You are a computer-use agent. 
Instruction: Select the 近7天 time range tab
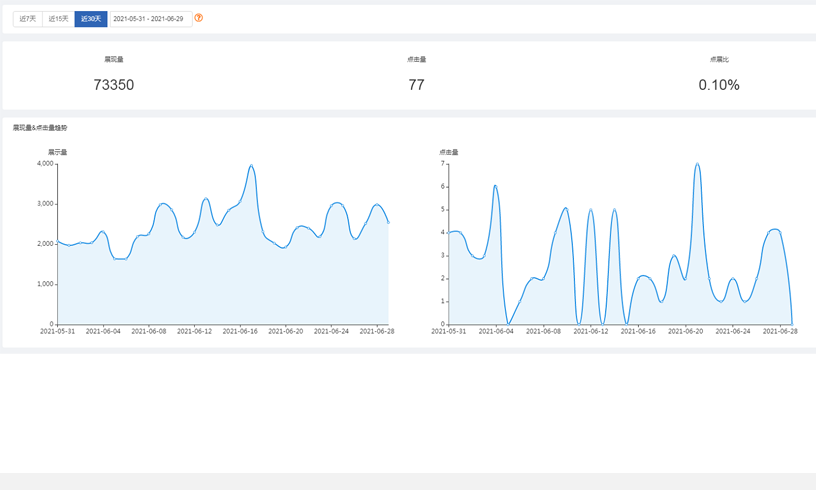(x=28, y=19)
